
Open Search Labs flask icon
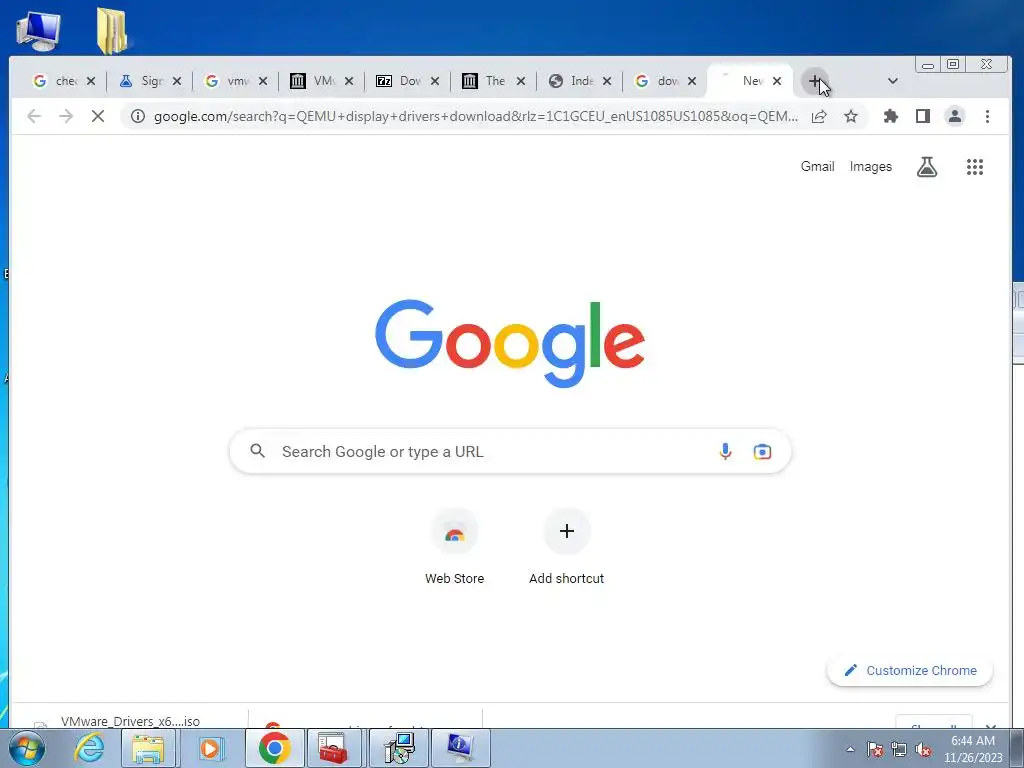[x=927, y=167]
